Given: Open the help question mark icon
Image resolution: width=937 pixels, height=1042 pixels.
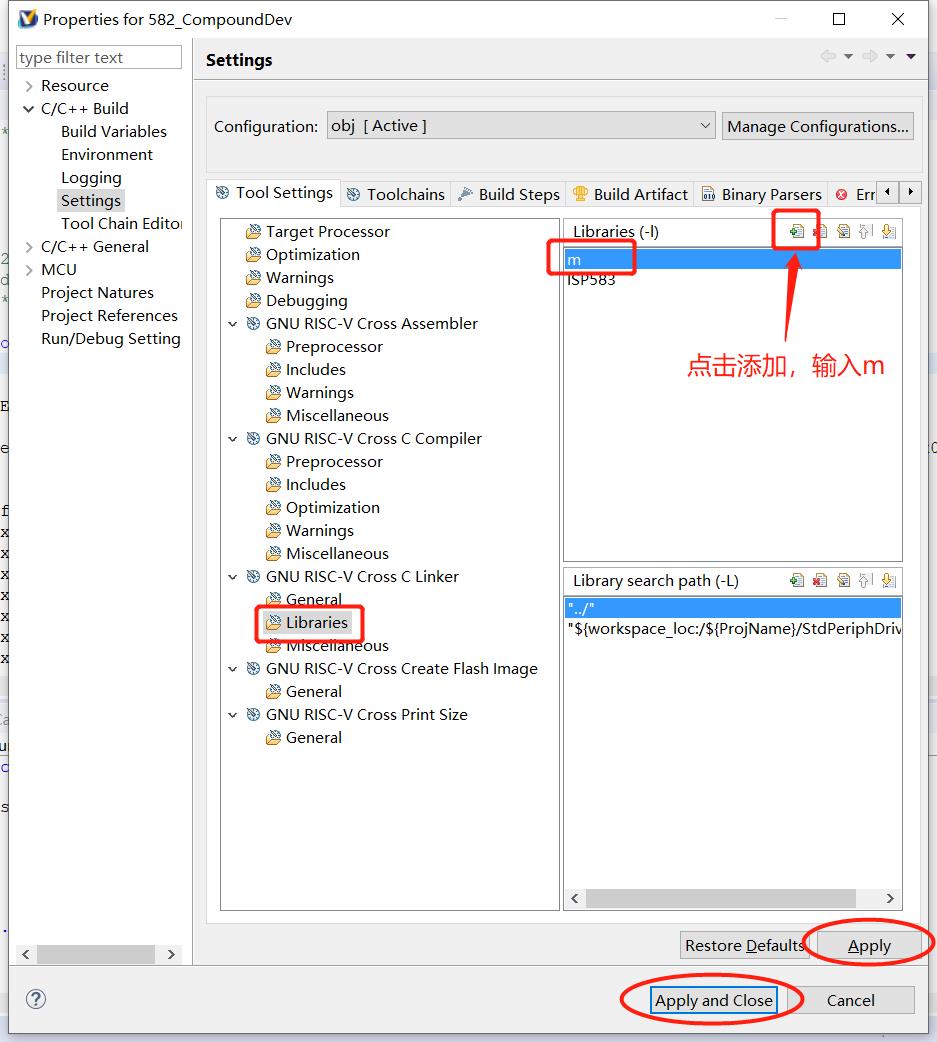Looking at the screenshot, I should [36, 999].
